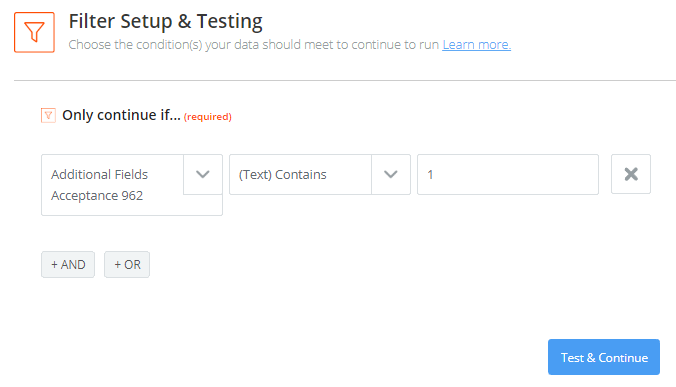Click the digit 1 inside the value box
The height and width of the screenshot is (387, 676).
coord(430,175)
